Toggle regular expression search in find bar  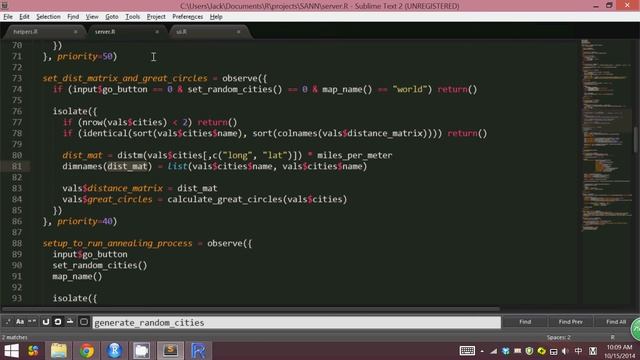pos(8,322)
